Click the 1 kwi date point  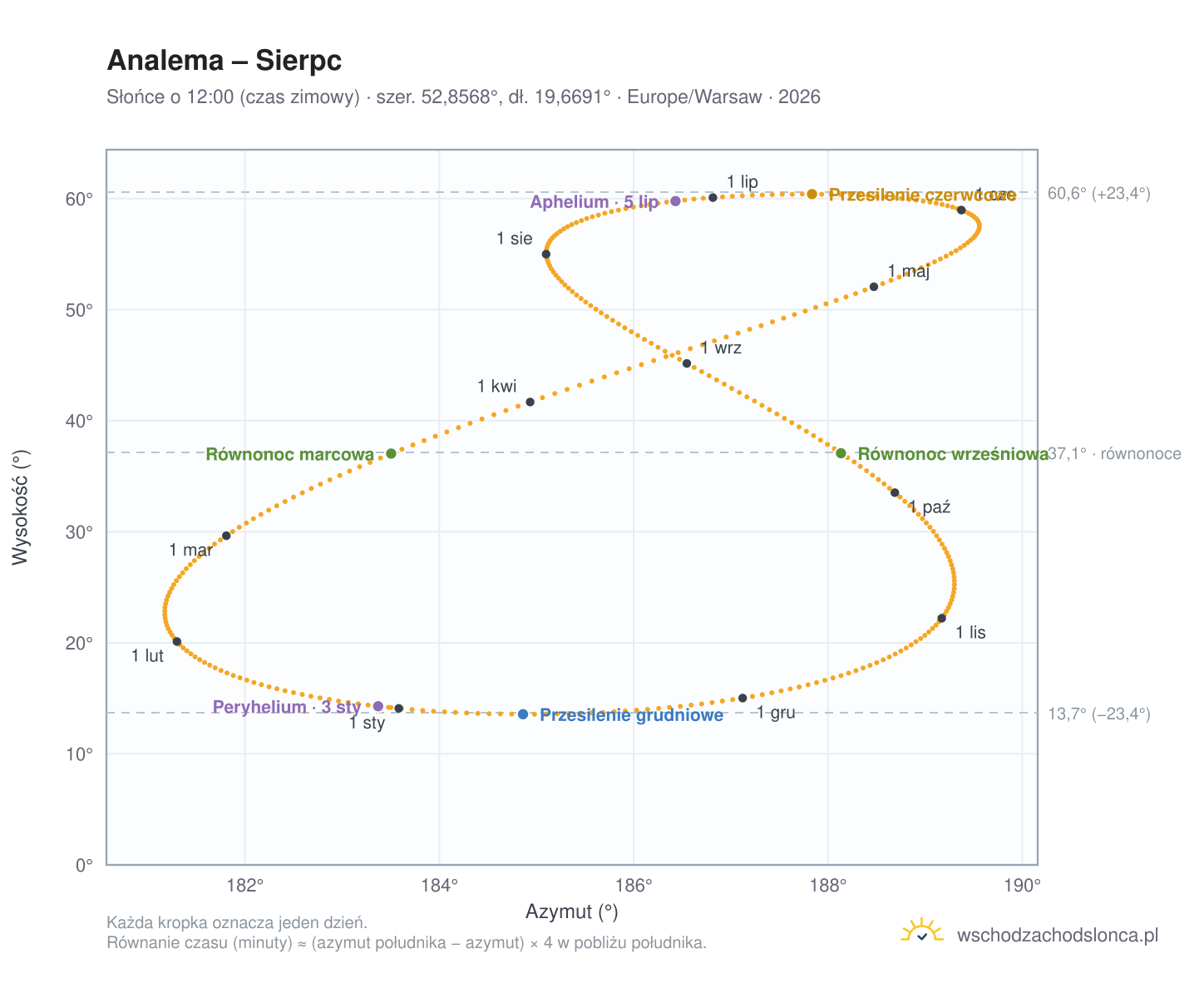[530, 403]
